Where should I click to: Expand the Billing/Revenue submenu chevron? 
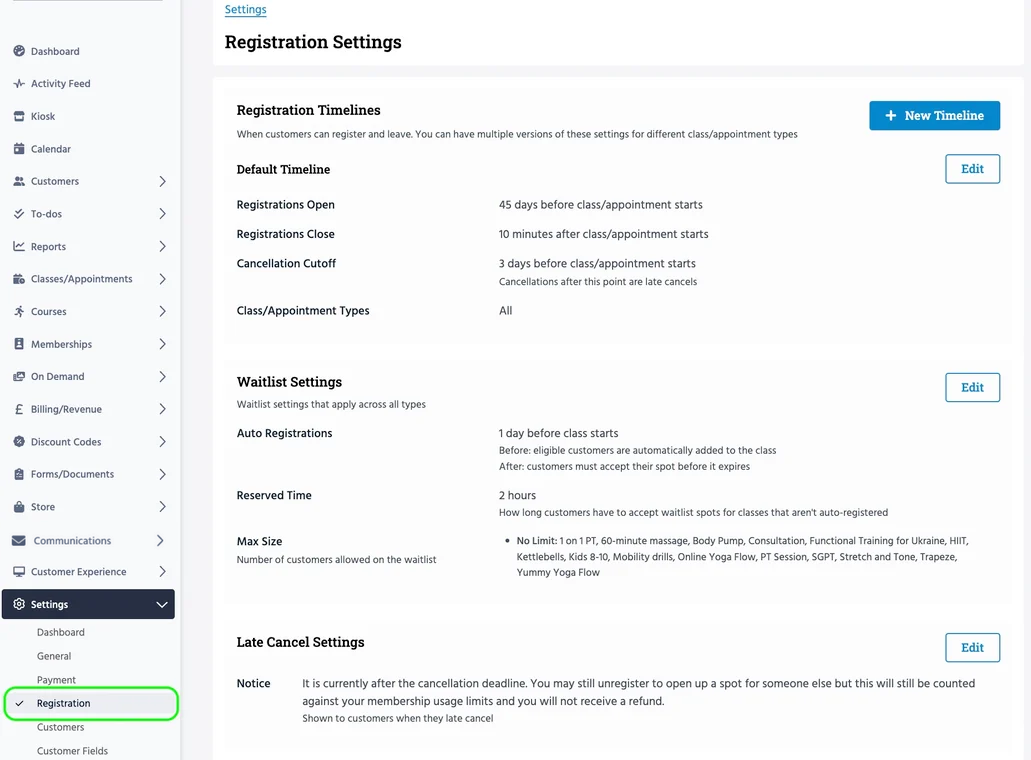[162, 409]
